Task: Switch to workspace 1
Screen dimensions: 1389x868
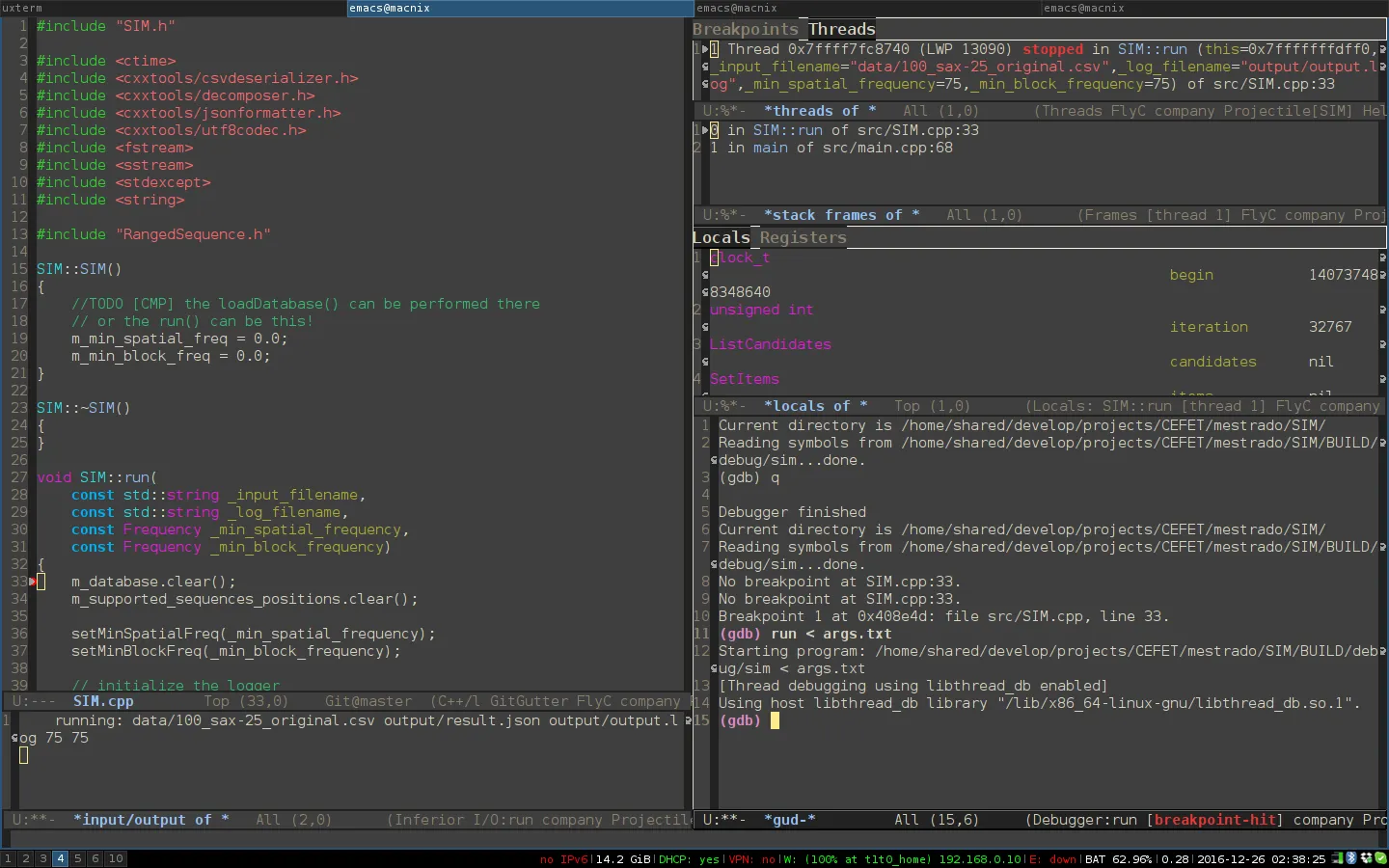Action: pyautogui.click(x=9, y=858)
